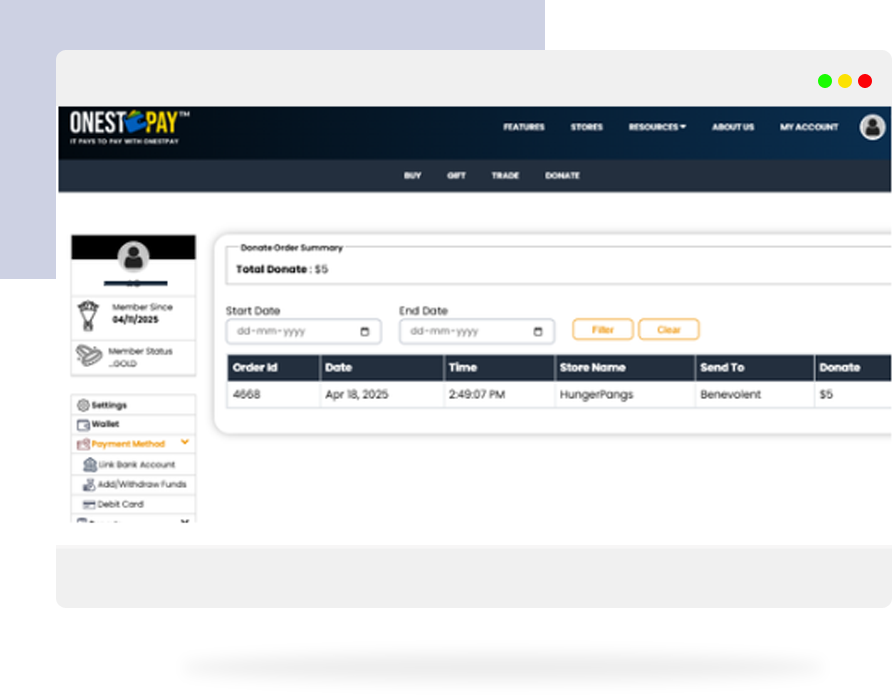Open the profile avatar in top navigation
The width and height of the screenshot is (892, 695).
[x=872, y=127]
